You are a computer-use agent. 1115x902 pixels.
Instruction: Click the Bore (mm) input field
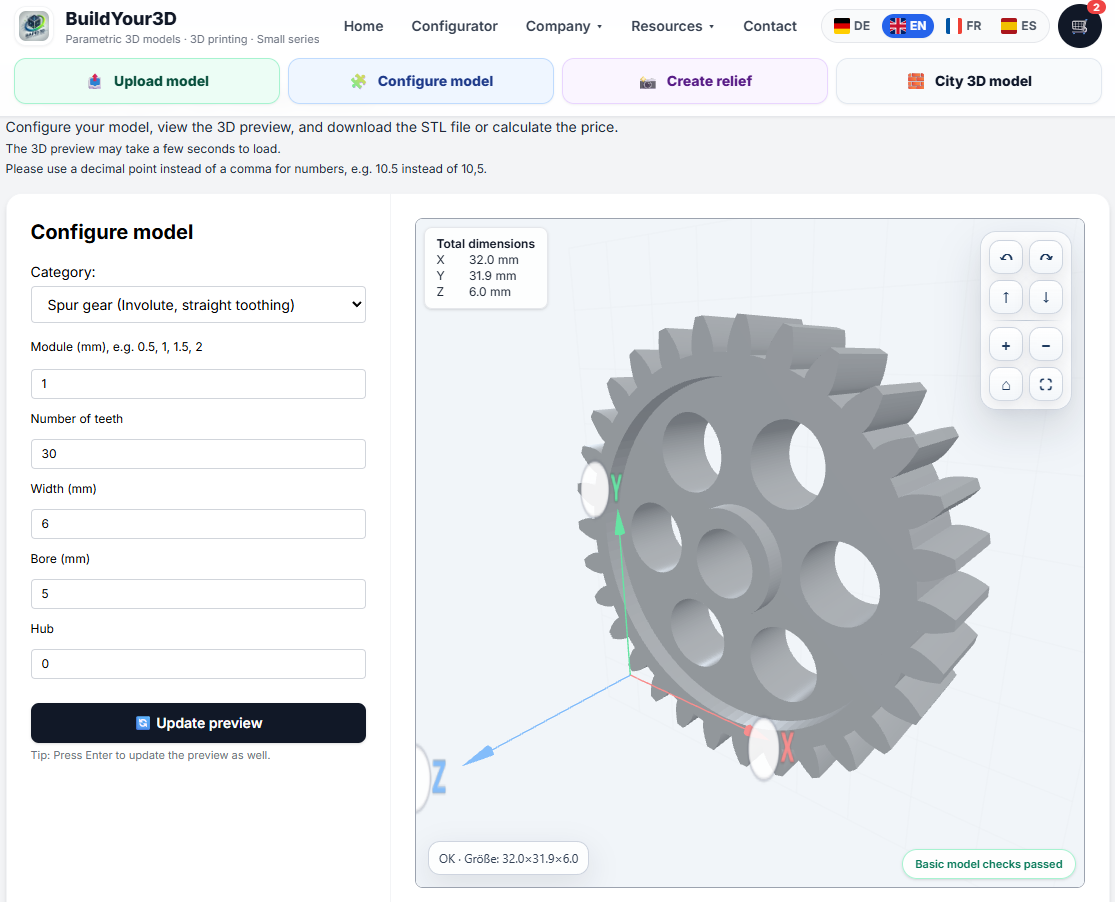click(198, 594)
